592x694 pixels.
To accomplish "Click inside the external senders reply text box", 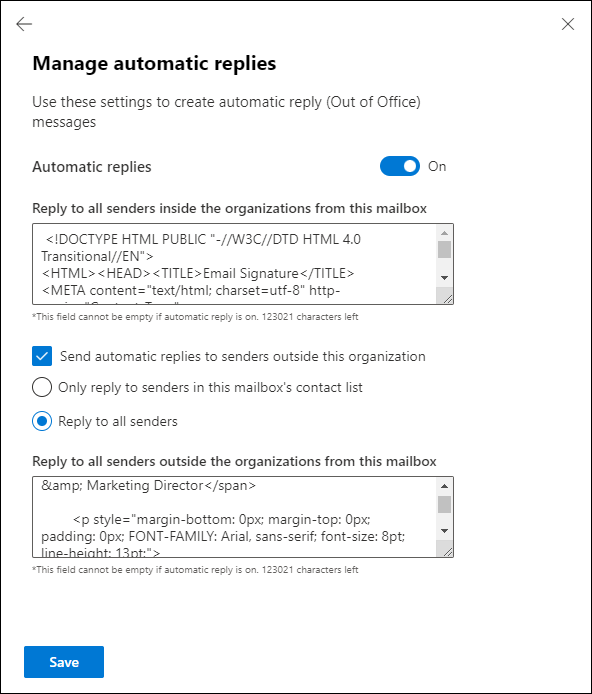I will click(x=234, y=517).
